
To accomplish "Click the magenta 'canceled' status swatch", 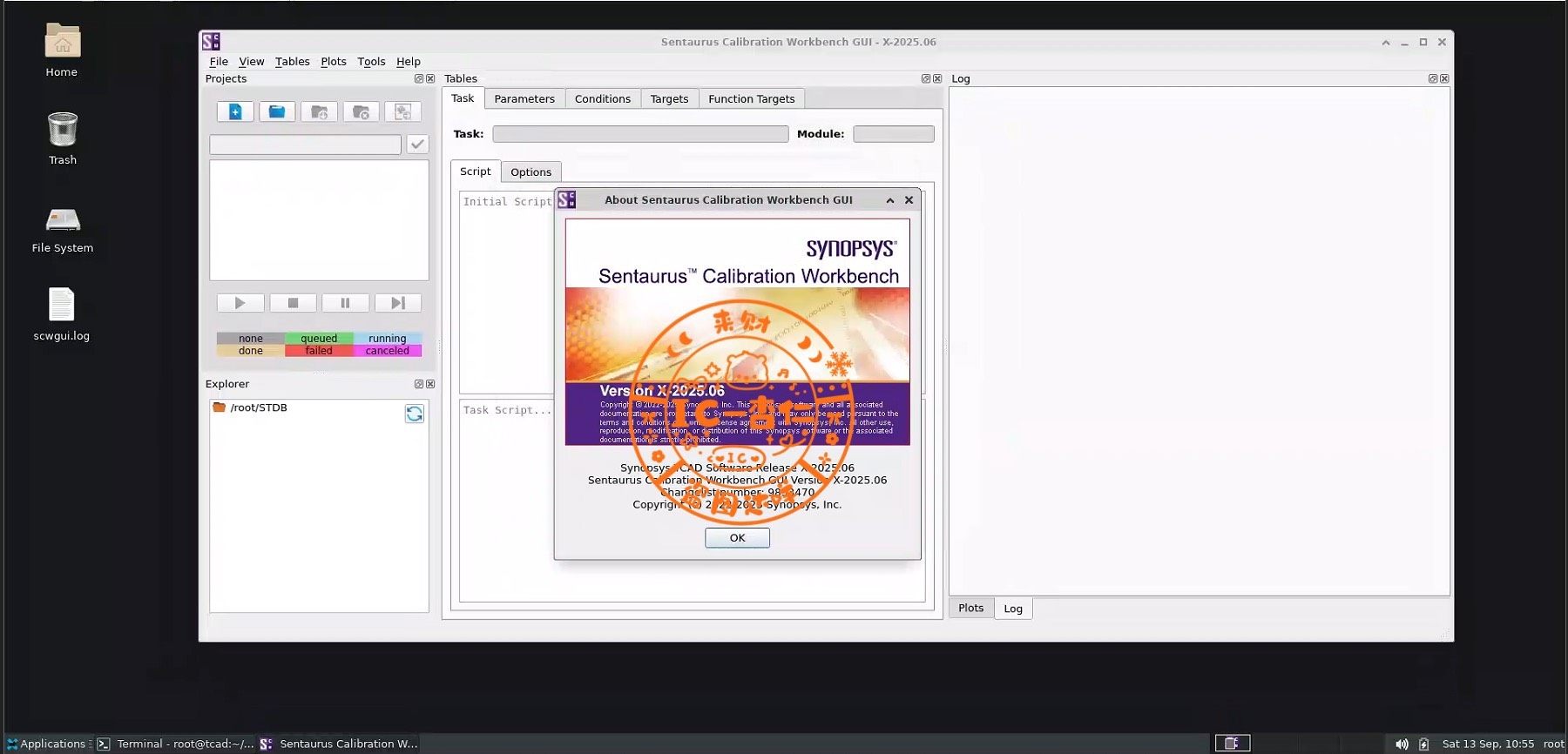I will (x=388, y=351).
